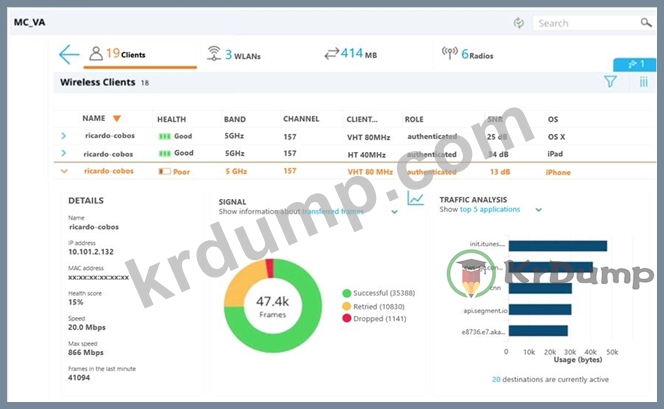The height and width of the screenshot is (409, 664).
Task: Click the yellow Retried legend dot
Action: 346,306
